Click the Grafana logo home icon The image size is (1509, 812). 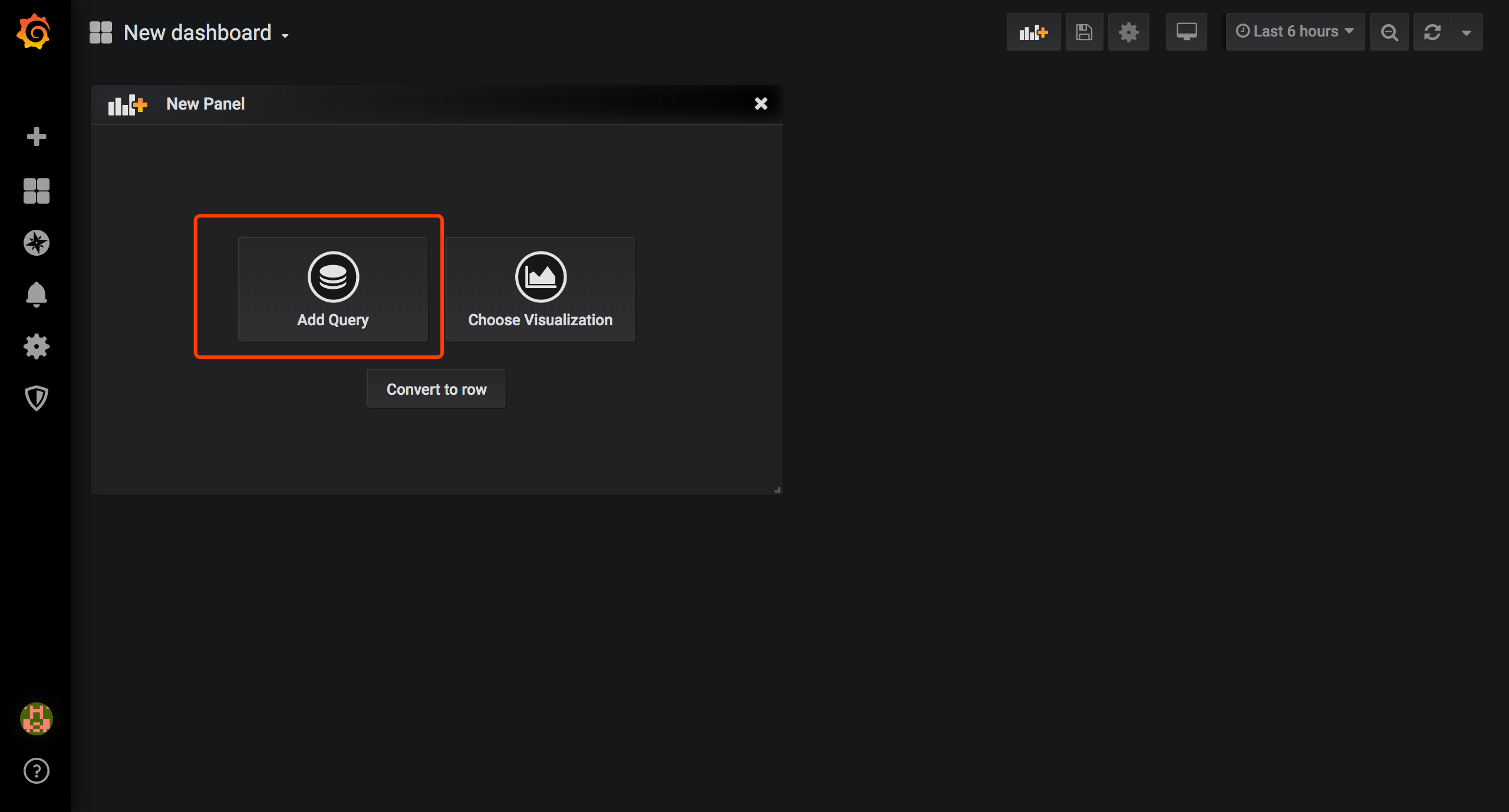tap(34, 32)
